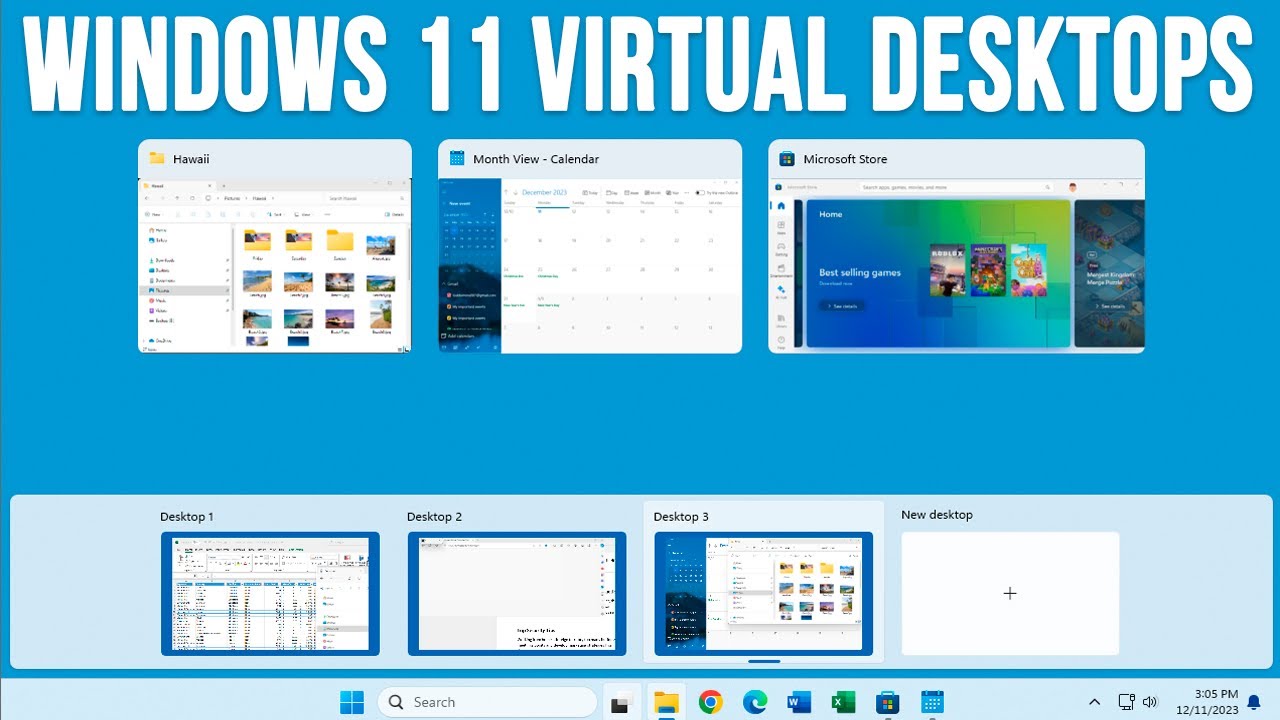Viewport: 1280px width, 720px height.
Task: Open Help in Microsoft Store sidebar
Action: coord(781,342)
